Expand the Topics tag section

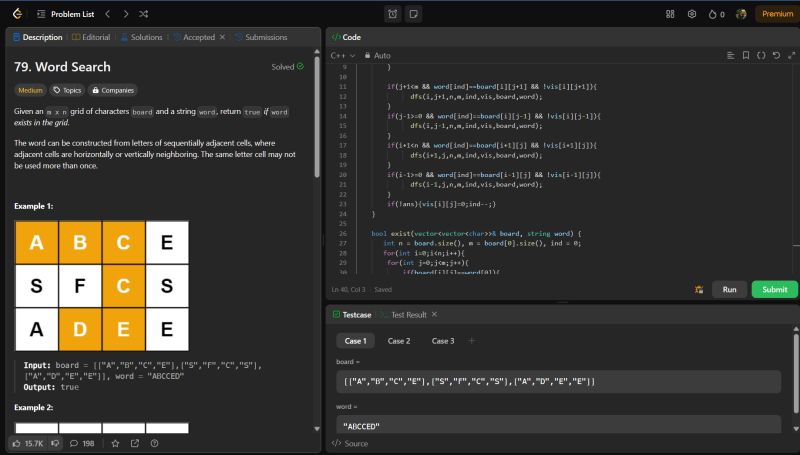pos(68,90)
